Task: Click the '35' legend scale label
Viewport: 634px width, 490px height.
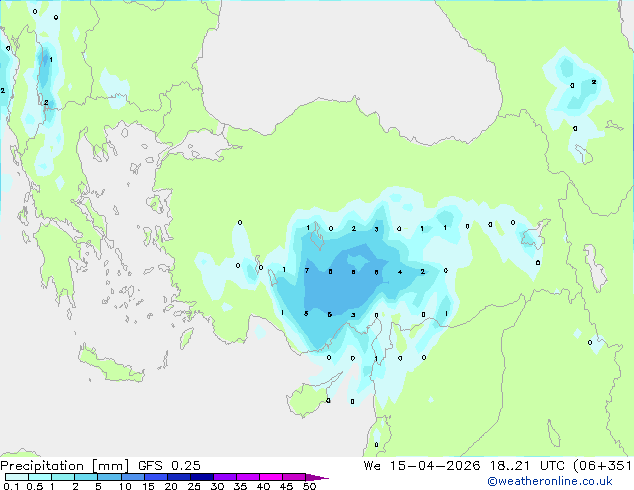Action: pyautogui.click(x=240, y=486)
